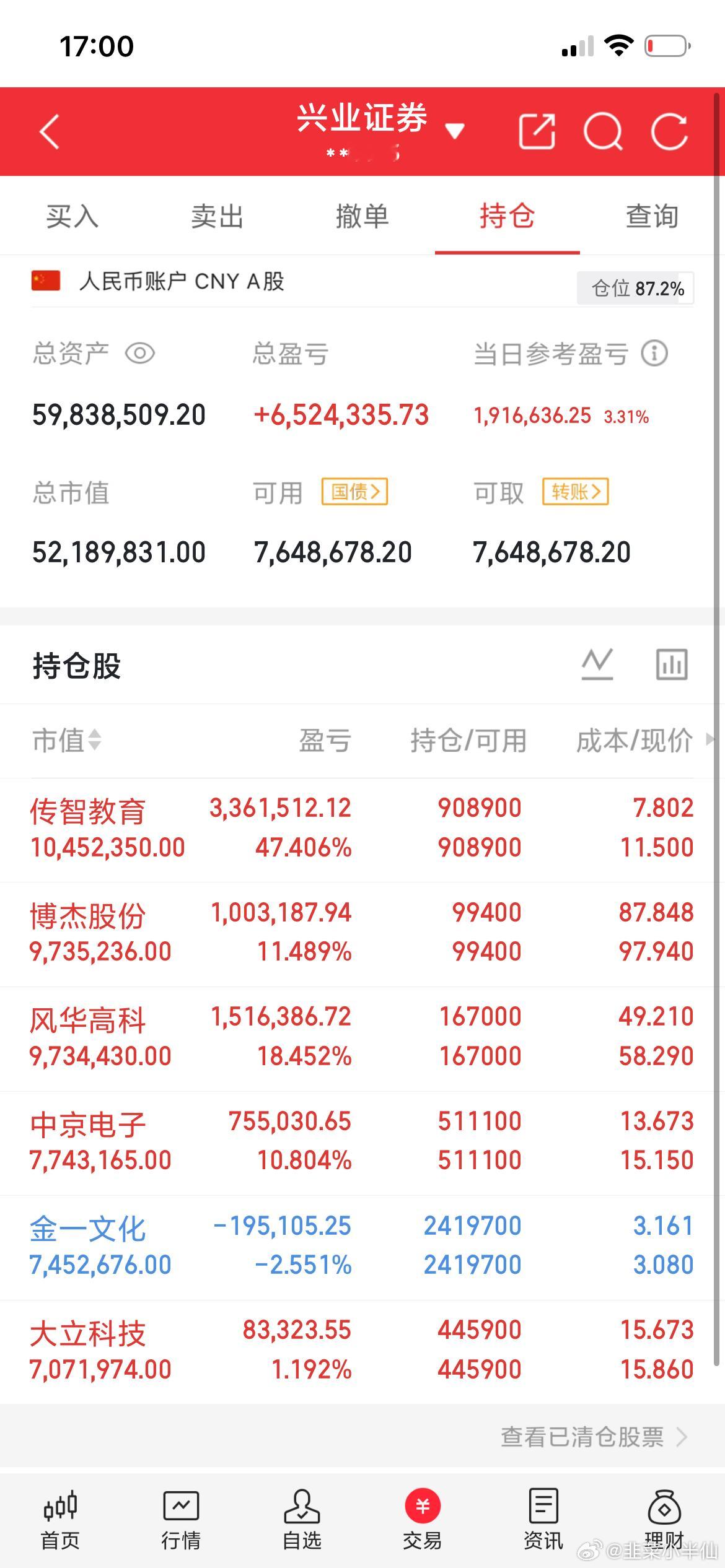Viewport: 725px width, 1568px height.
Task: Open 资讯 in bottom navigation
Action: pyautogui.click(x=543, y=1520)
